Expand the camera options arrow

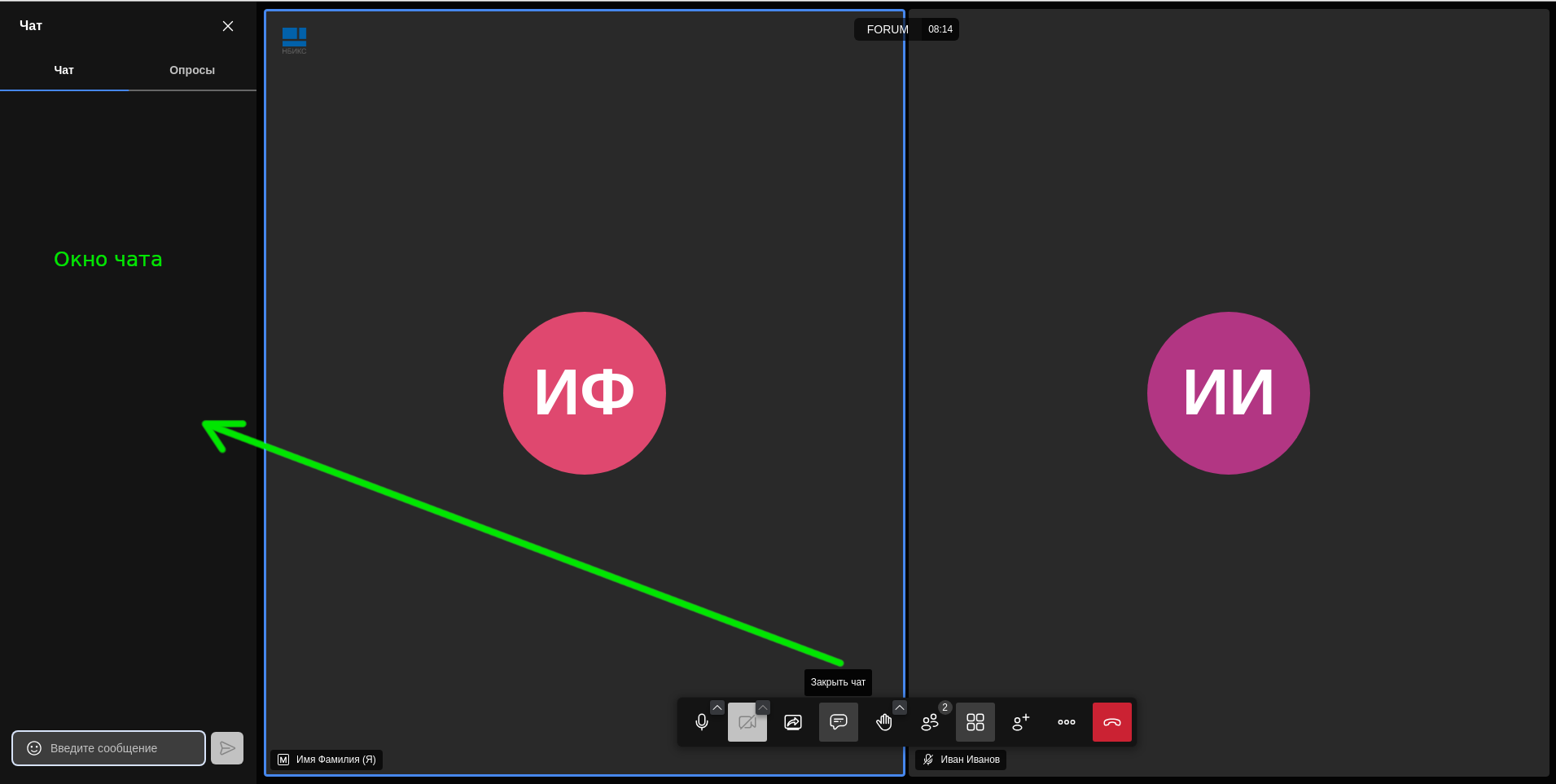[763, 707]
